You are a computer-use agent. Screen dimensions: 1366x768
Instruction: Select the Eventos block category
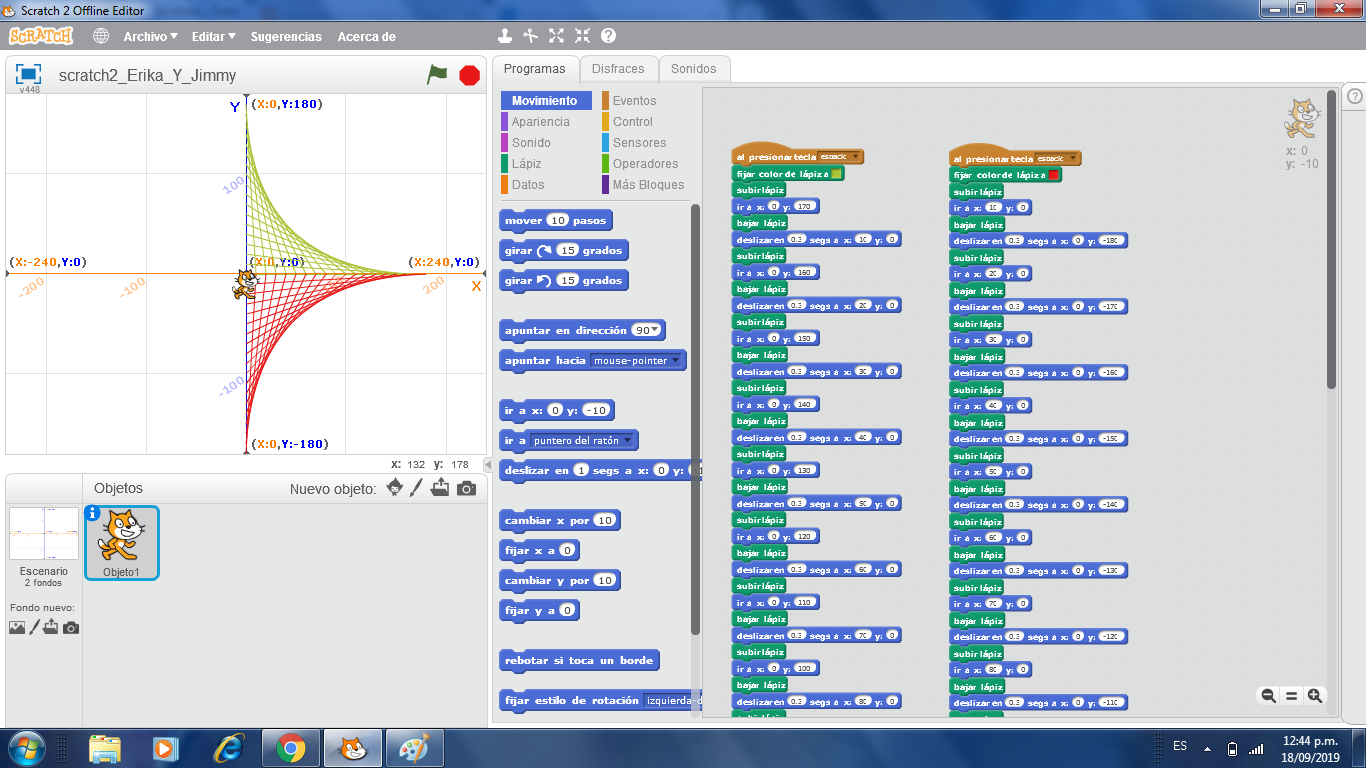coord(635,100)
